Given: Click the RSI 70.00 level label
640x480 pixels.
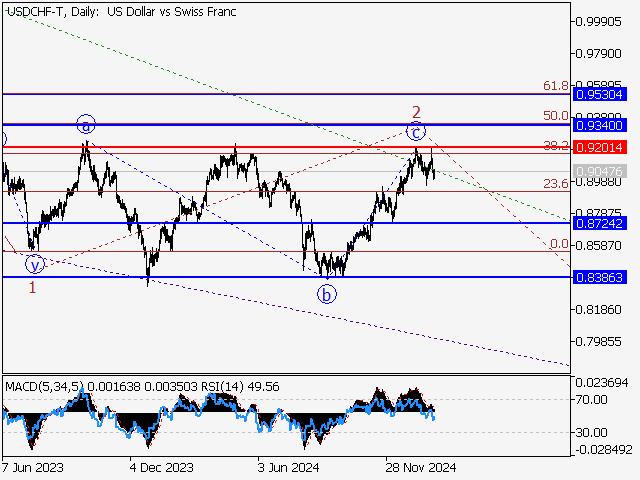Looking at the screenshot, I should 592,399.
